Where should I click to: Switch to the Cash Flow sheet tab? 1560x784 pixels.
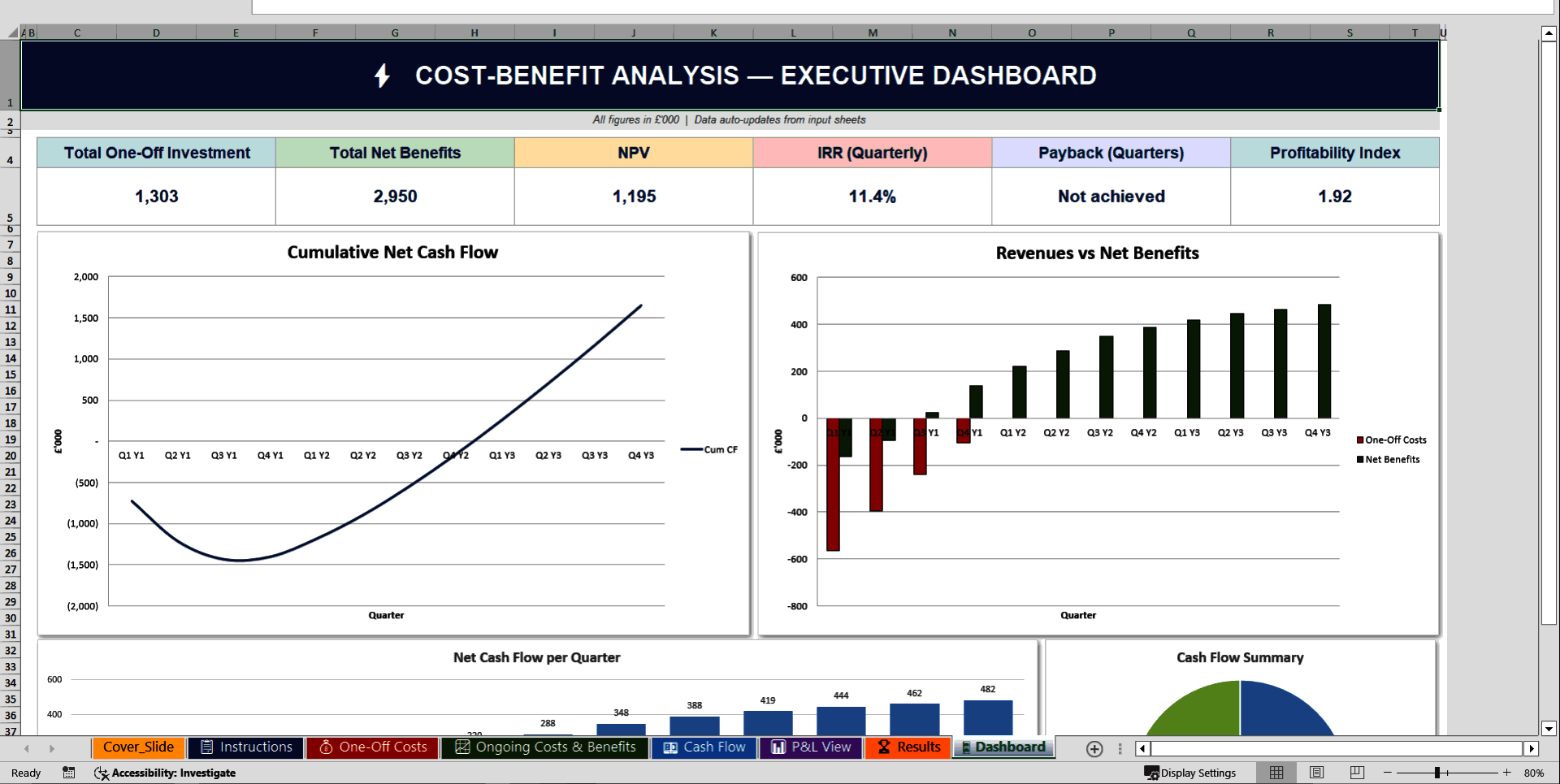[x=704, y=747]
